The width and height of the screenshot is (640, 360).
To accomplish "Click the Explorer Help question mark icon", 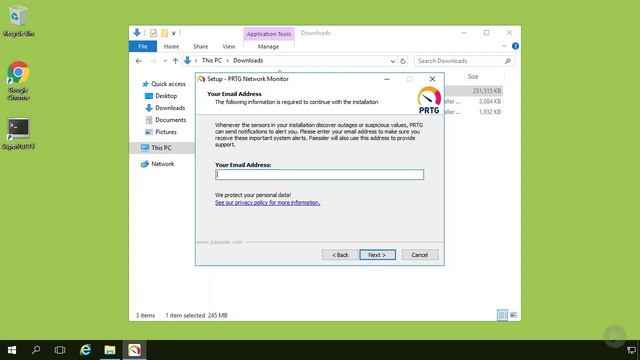I will pyautogui.click(x=515, y=46).
